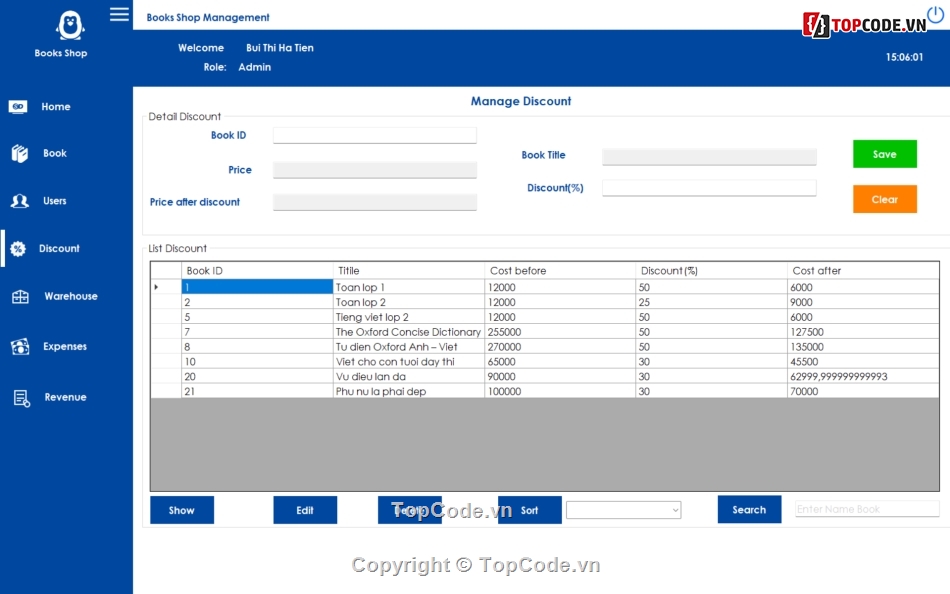
Task: Select the 'Vu dieu lan da' cell
Action: tap(408, 376)
